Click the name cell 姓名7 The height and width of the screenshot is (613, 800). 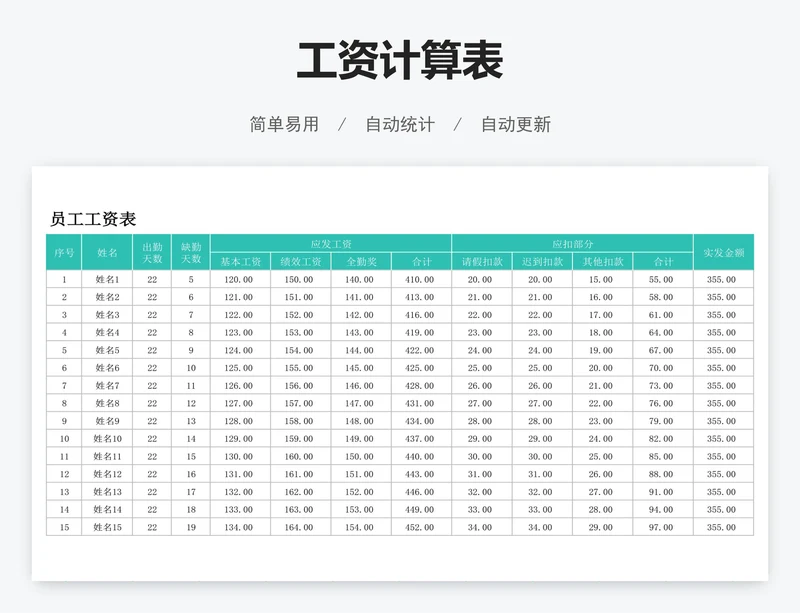[x=107, y=385]
